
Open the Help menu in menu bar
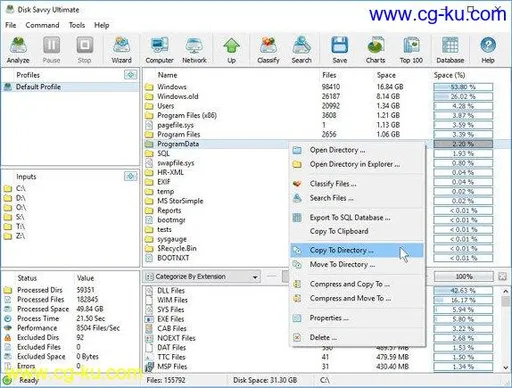point(102,25)
